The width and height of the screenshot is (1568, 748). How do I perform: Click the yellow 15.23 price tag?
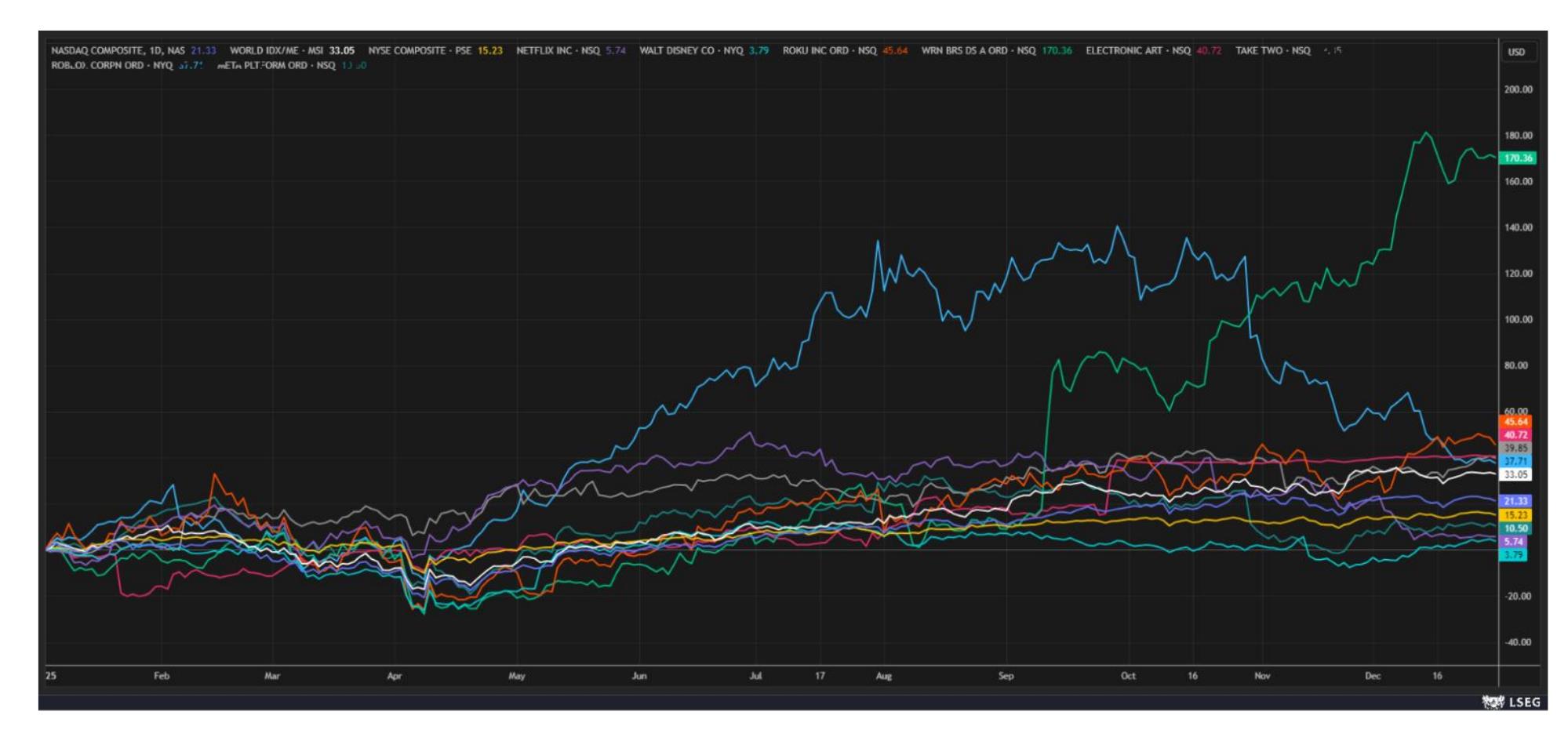coord(1515,515)
